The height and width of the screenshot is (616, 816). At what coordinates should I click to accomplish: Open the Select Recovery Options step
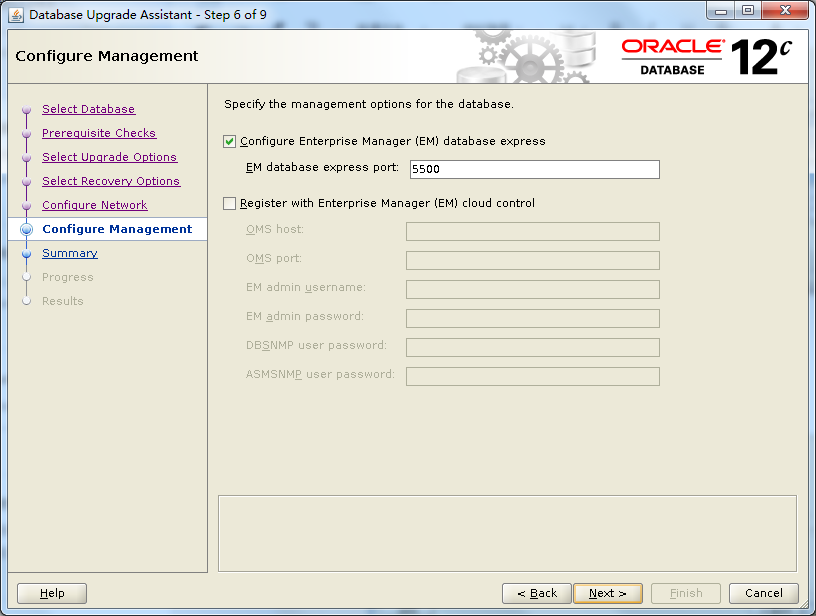click(x=111, y=181)
